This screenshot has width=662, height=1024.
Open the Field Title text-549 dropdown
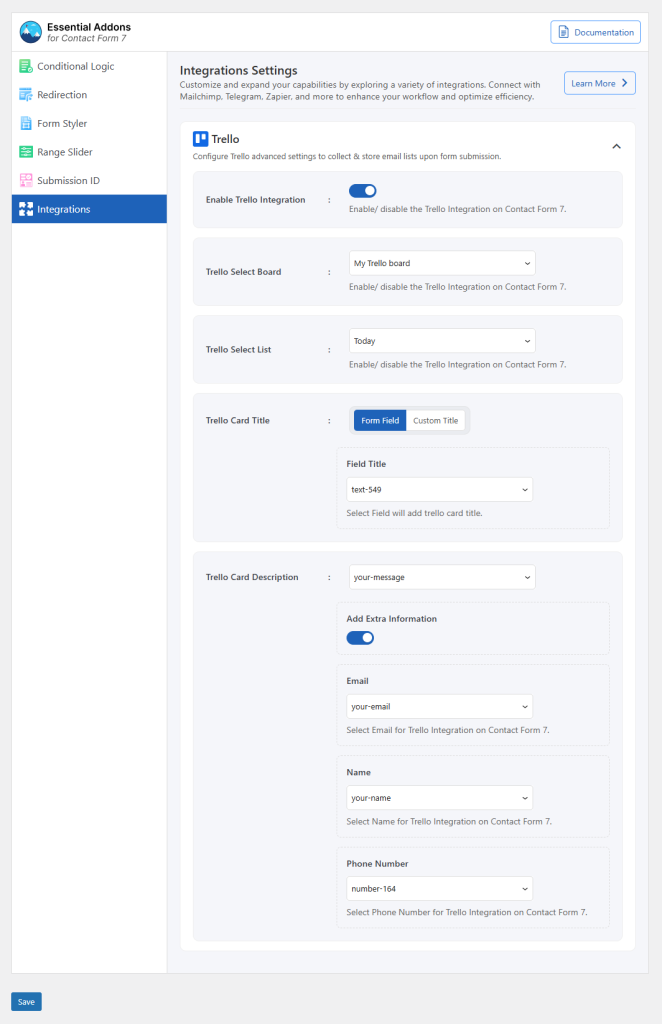click(x=439, y=489)
